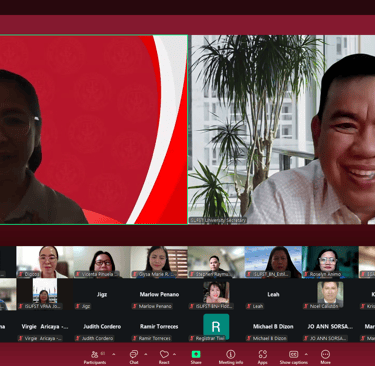The height and width of the screenshot is (366, 375).
Task: Click muted mic icon on Noel Caliston label
Action: point(306,306)
